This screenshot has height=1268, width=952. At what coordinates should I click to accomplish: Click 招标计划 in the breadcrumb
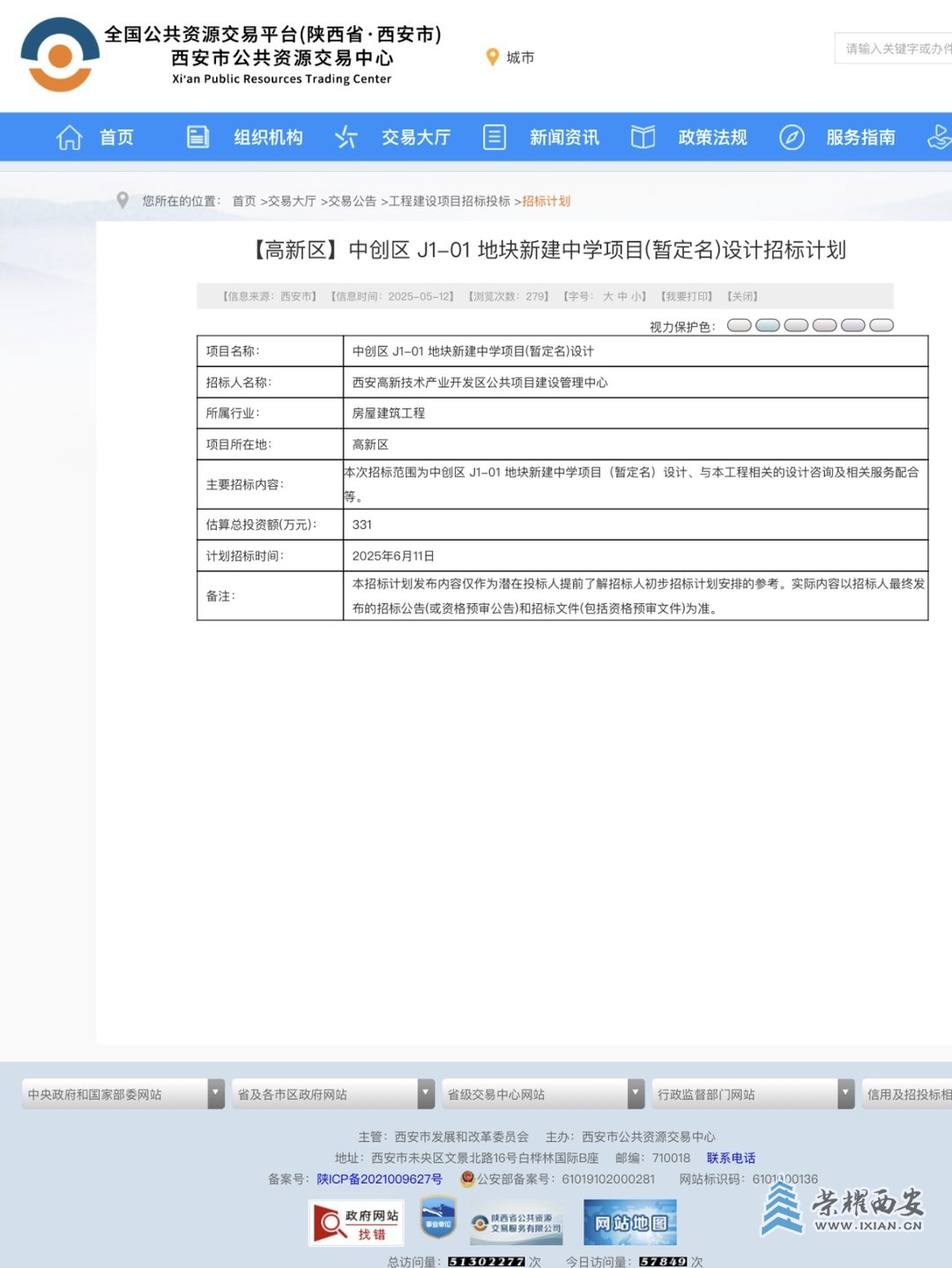click(547, 201)
